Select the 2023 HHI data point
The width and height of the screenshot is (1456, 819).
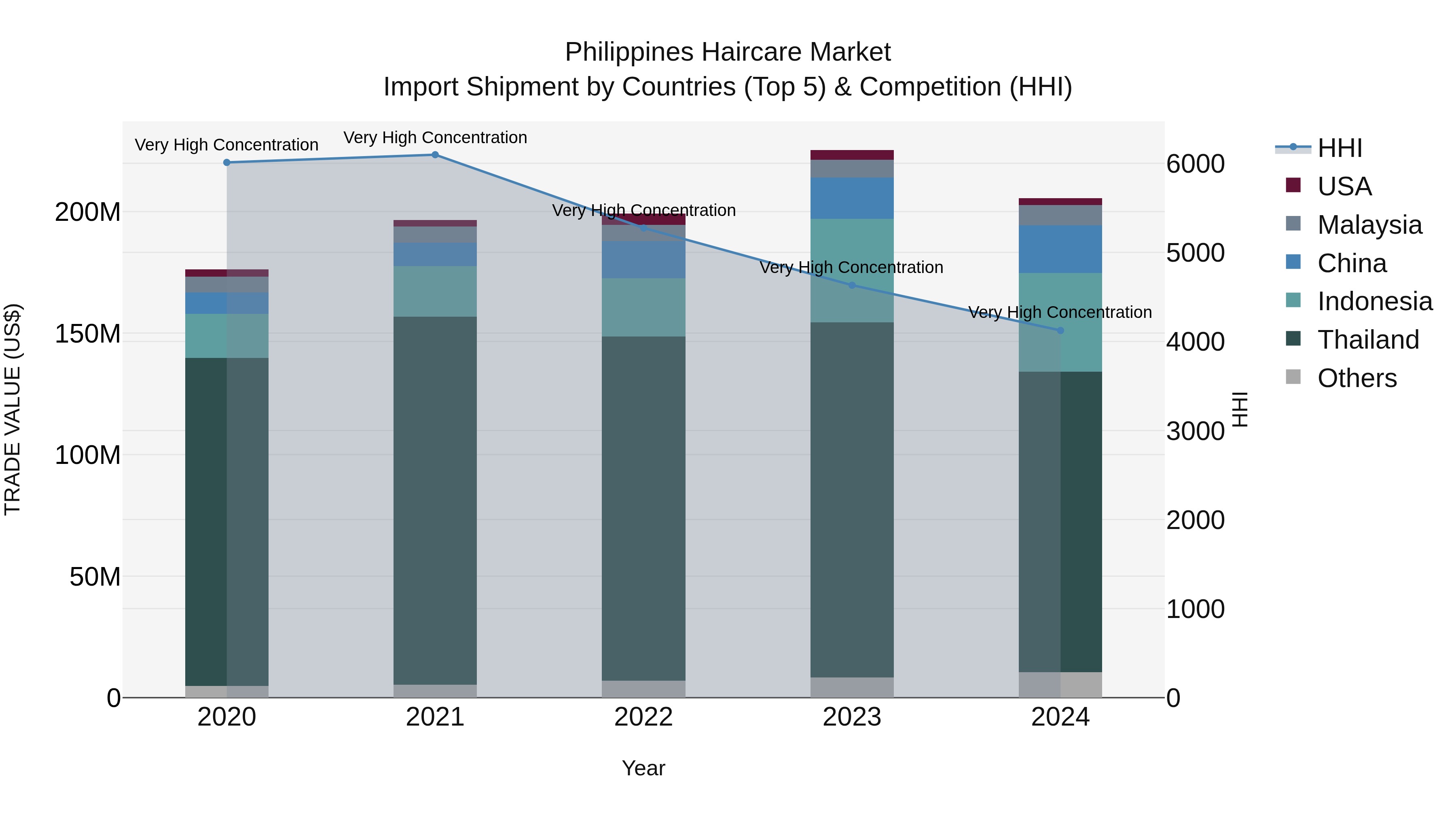click(x=852, y=286)
